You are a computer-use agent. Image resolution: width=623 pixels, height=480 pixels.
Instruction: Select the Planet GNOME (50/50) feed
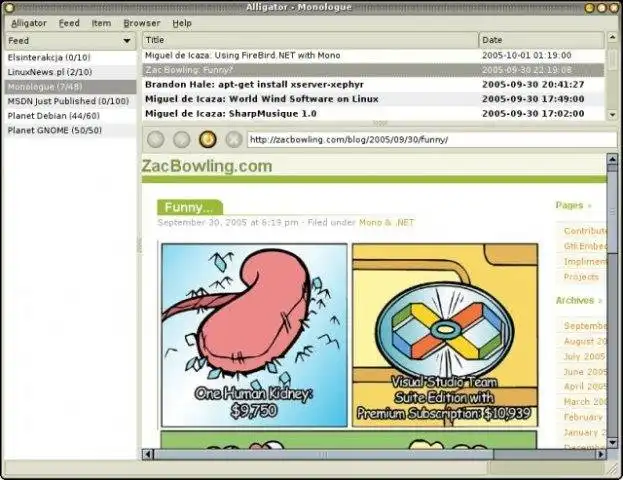71,130
